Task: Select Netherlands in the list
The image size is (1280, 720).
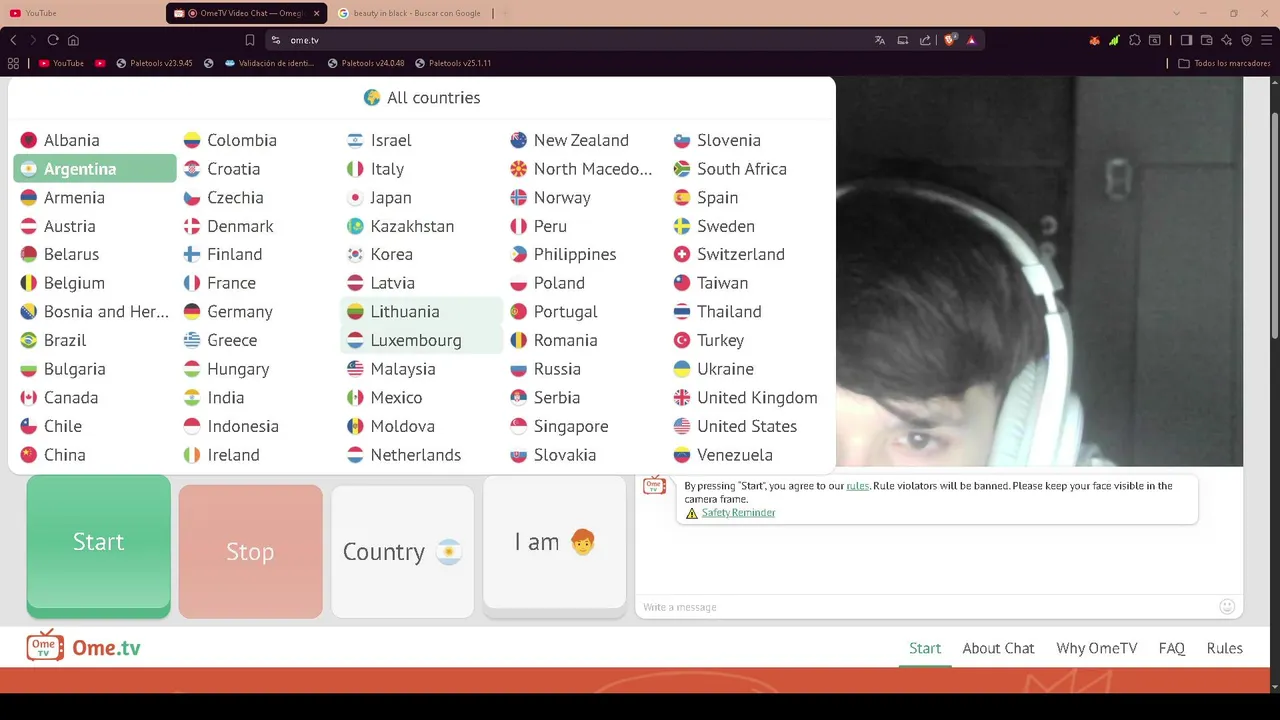Action: [x=421, y=455]
